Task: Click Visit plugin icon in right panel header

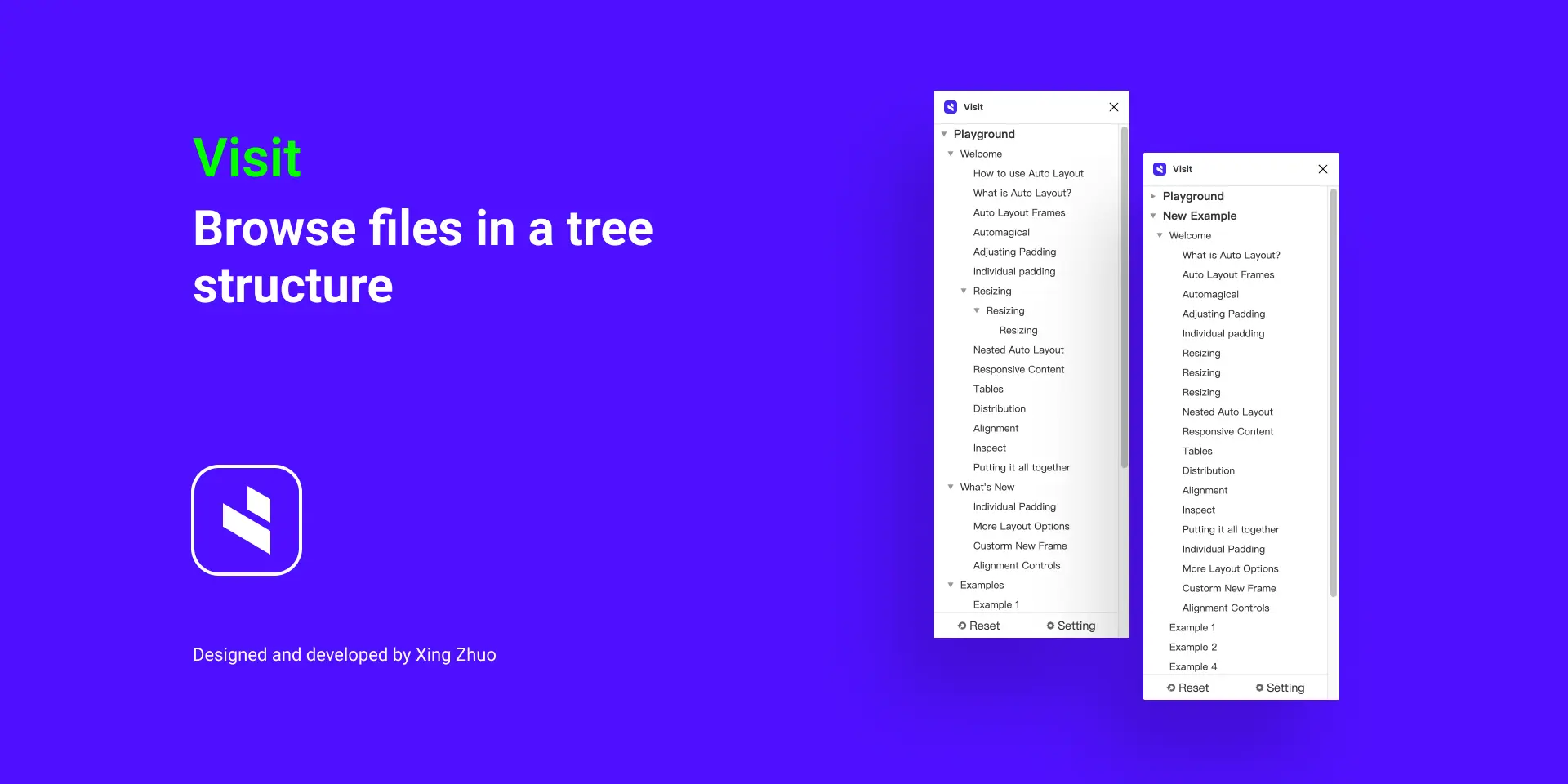Action: 1160,169
